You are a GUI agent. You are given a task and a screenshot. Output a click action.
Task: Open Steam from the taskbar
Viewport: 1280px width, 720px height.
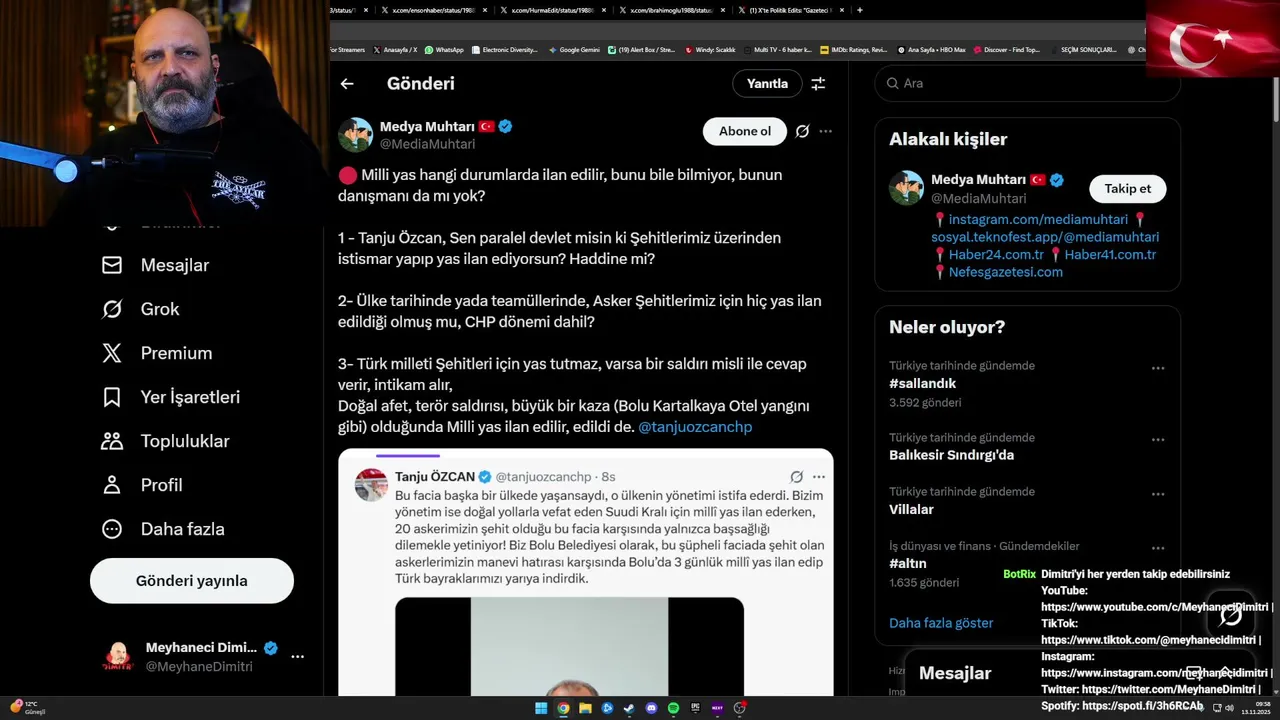click(629, 708)
